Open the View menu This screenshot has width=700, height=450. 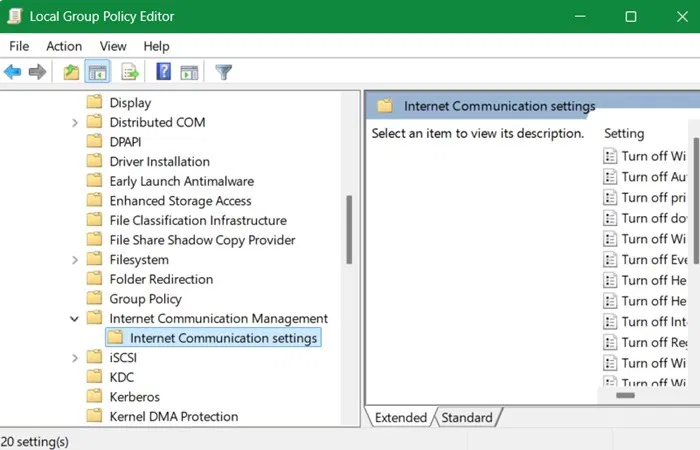tap(113, 46)
